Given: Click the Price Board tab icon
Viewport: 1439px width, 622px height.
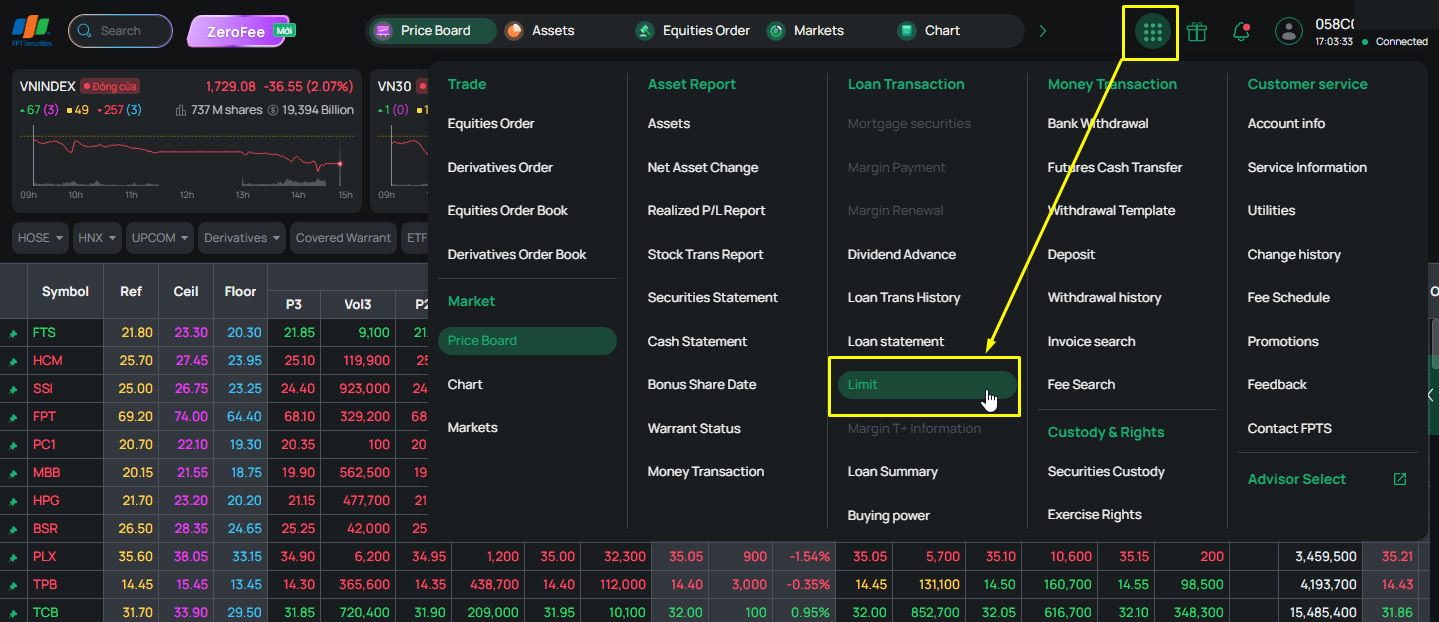Looking at the screenshot, I should (x=382, y=31).
